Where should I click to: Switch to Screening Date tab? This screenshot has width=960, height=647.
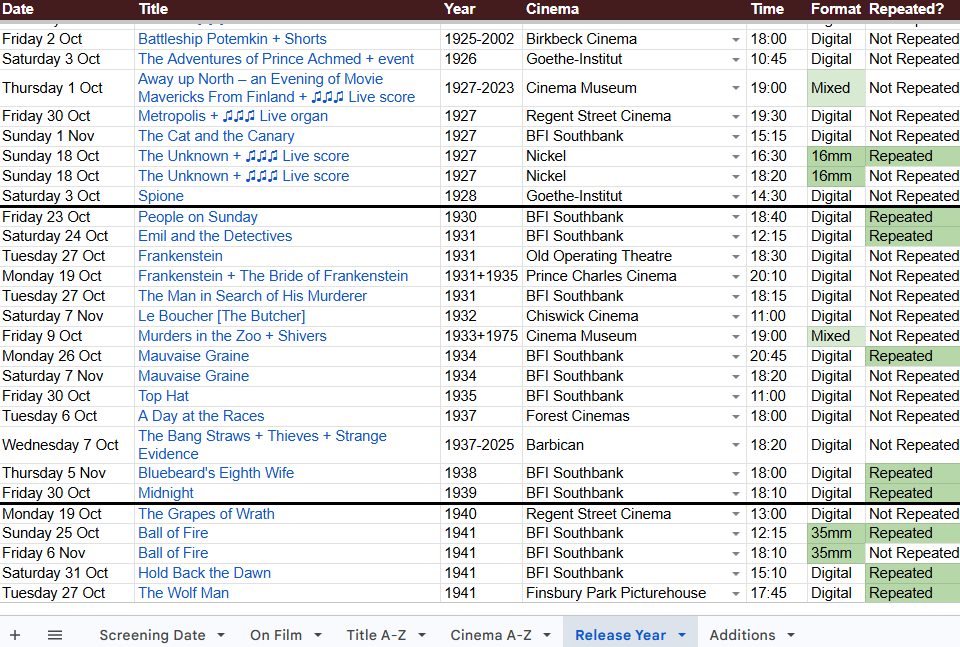(152, 635)
